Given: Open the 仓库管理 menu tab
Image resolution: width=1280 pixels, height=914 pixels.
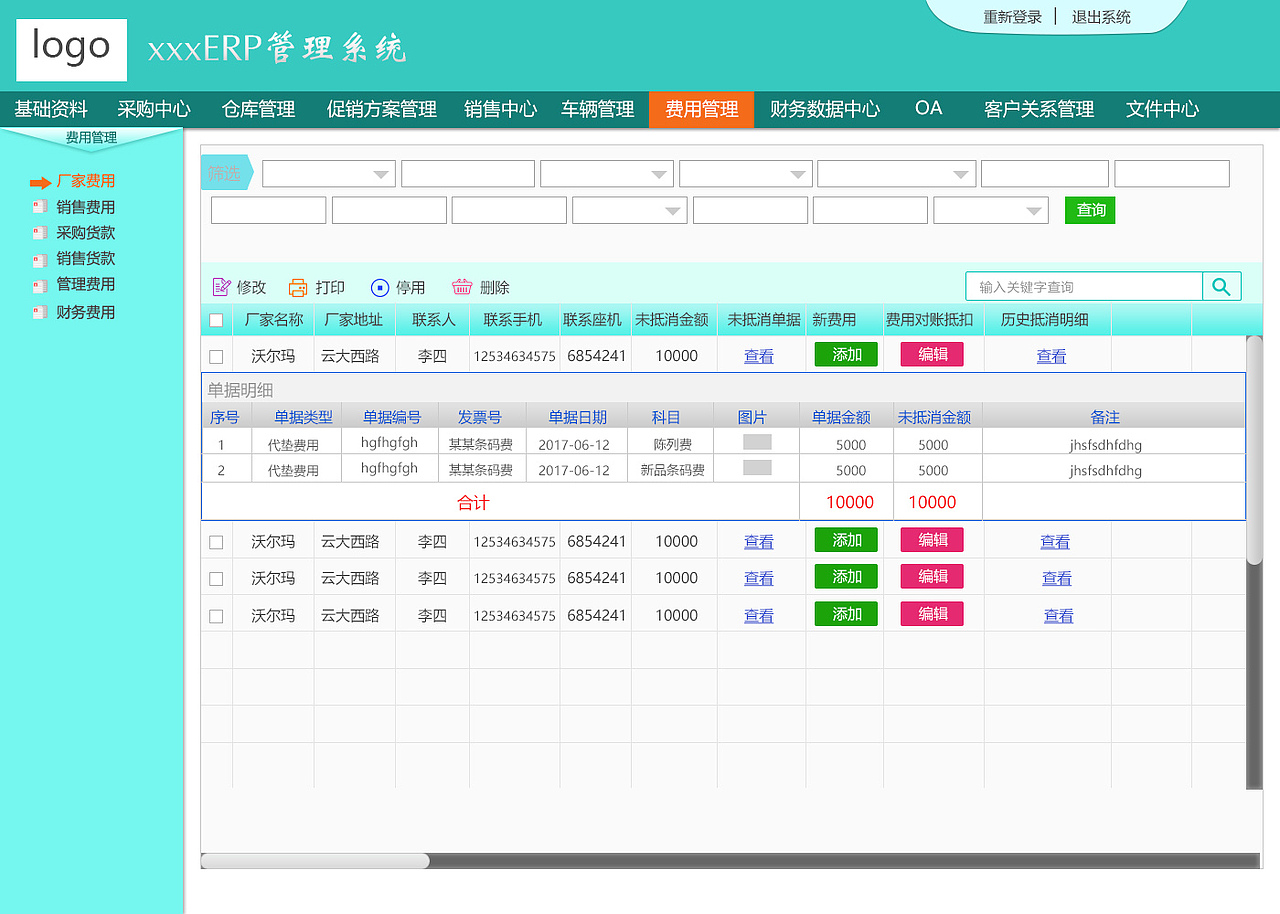Looking at the screenshot, I should pos(257,110).
